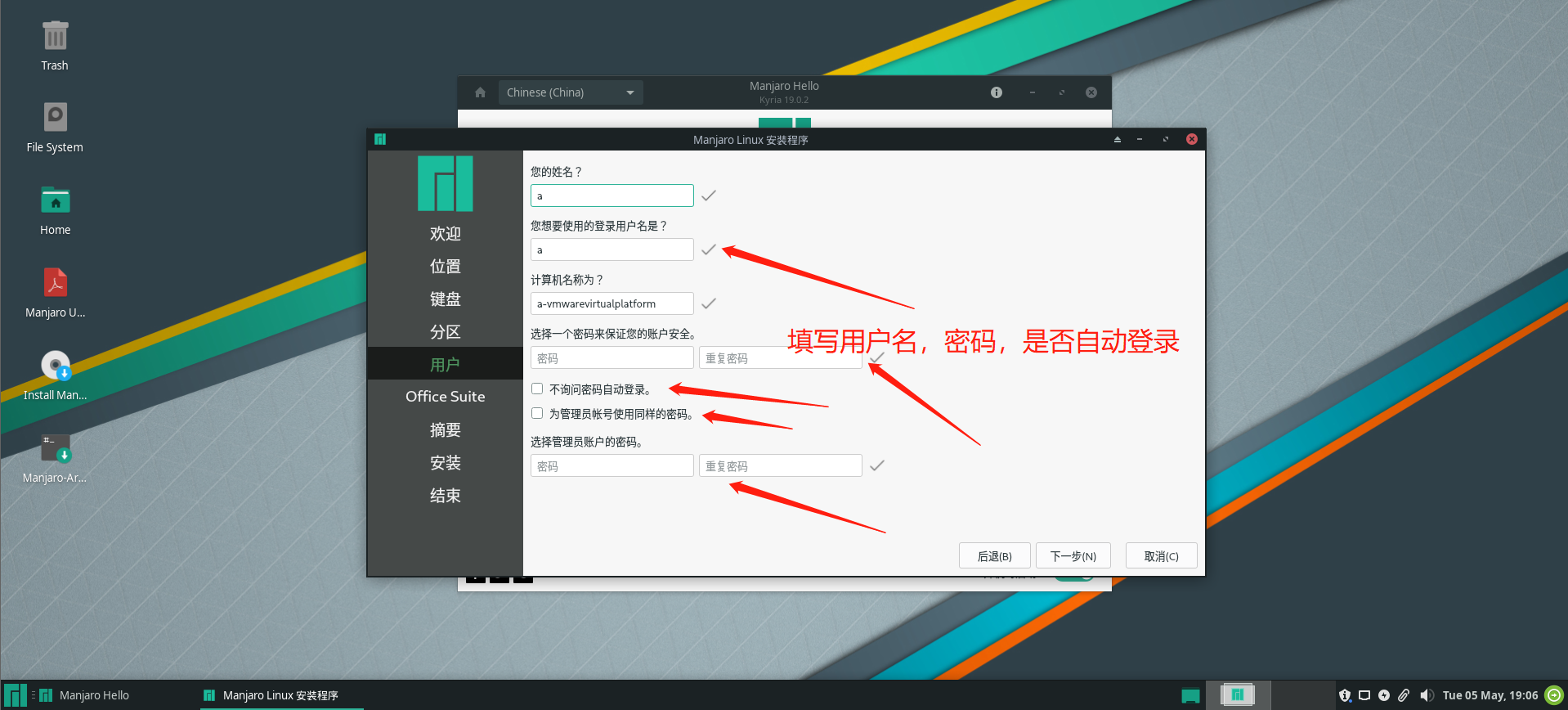Click the administrator repeat password field
This screenshot has width=1568, height=710.
pos(781,465)
